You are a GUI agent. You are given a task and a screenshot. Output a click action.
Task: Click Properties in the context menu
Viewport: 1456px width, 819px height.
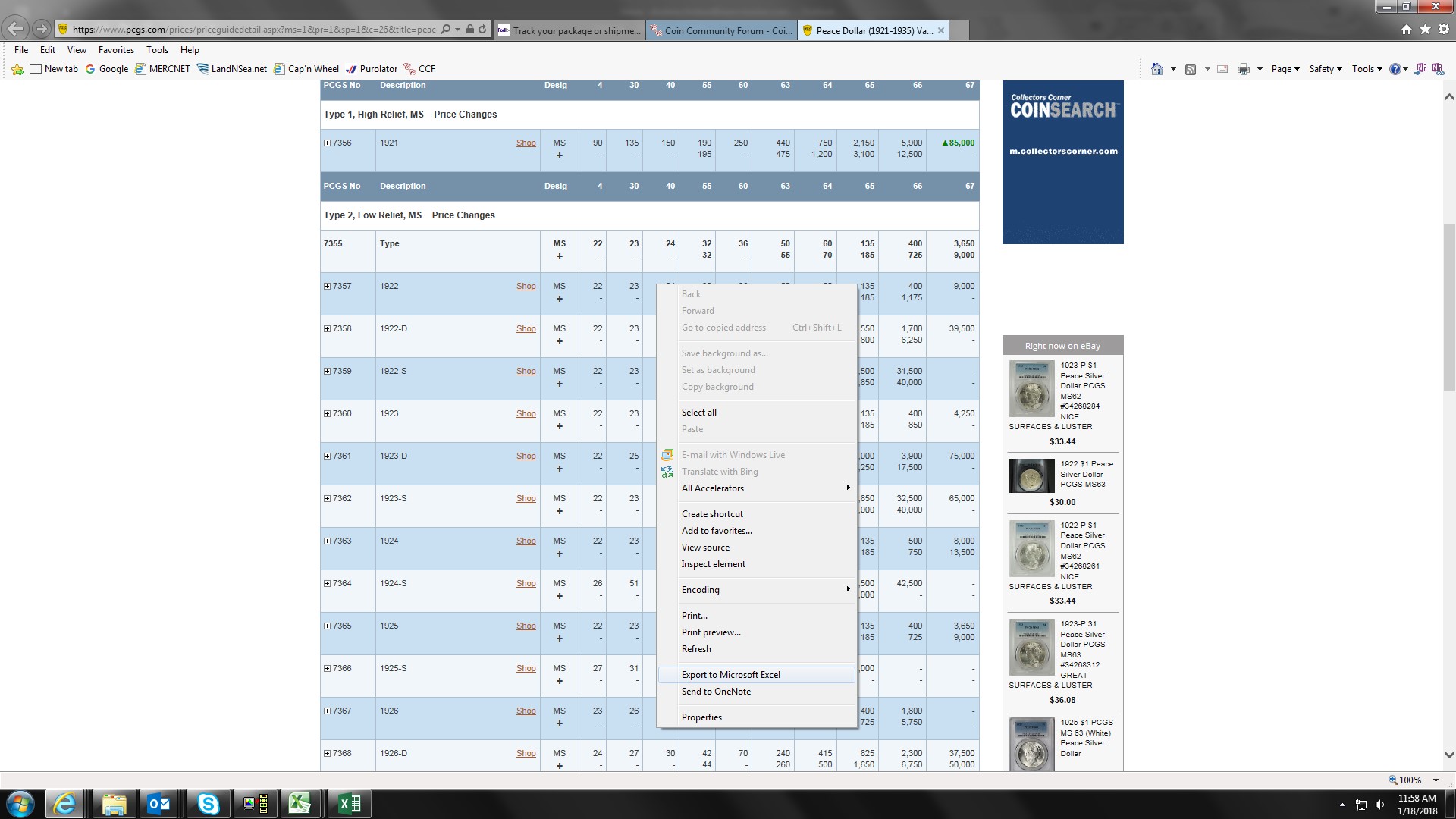[756, 717]
